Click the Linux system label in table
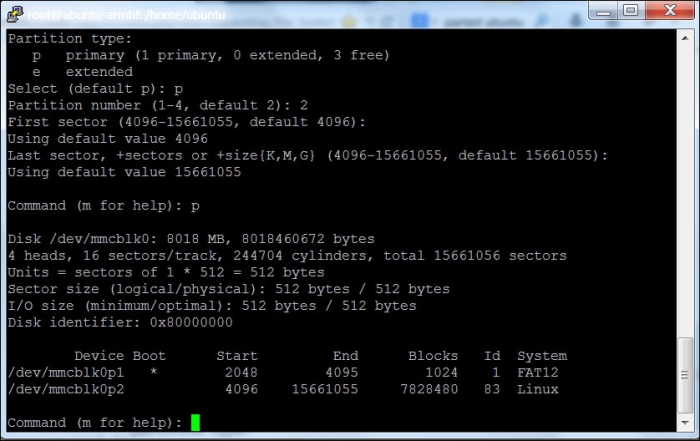Screen dimensions: 700x441 [538, 389]
